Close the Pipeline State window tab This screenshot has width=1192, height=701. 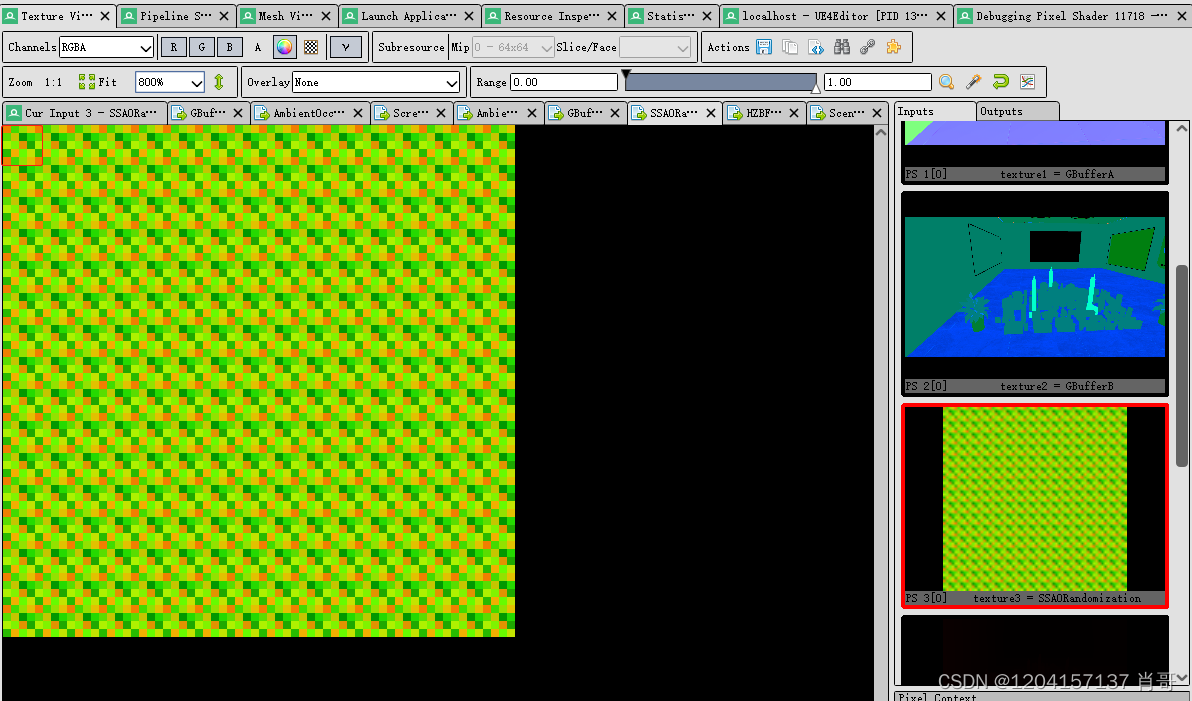[x=224, y=16]
